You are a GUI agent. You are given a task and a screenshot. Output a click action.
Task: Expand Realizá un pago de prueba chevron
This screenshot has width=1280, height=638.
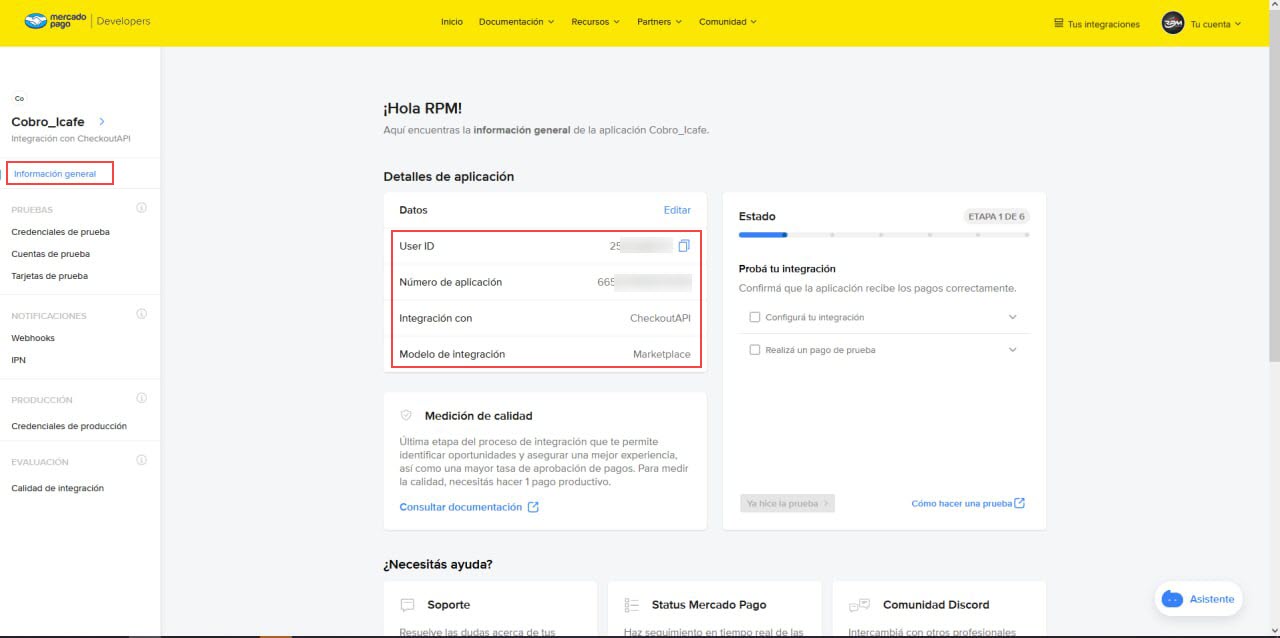coord(1012,350)
